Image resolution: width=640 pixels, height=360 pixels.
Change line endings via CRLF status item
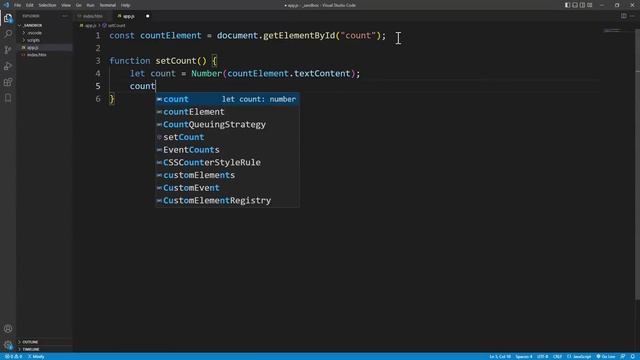(557, 356)
